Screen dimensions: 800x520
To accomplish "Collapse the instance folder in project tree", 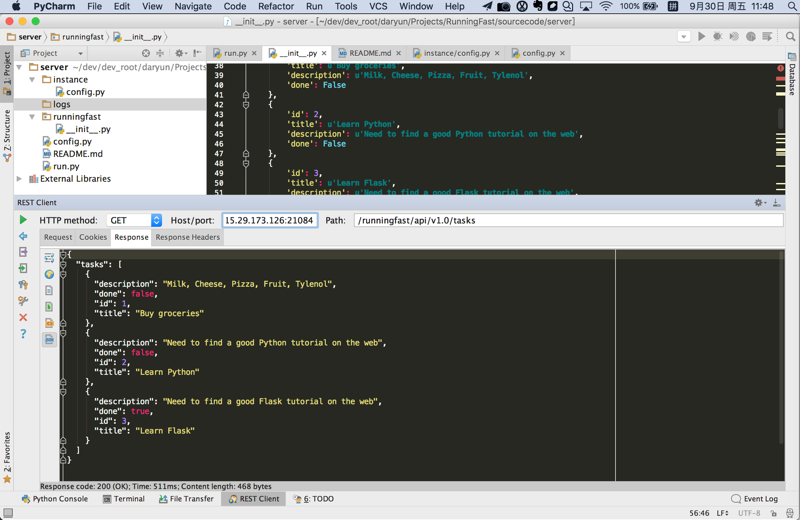I will pos(33,79).
